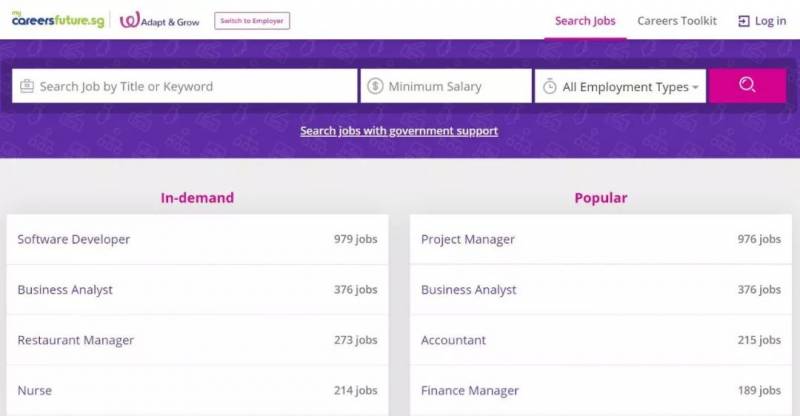Image resolution: width=800 pixels, height=416 pixels.
Task: Select Project Manager popular job
Action: [468, 239]
